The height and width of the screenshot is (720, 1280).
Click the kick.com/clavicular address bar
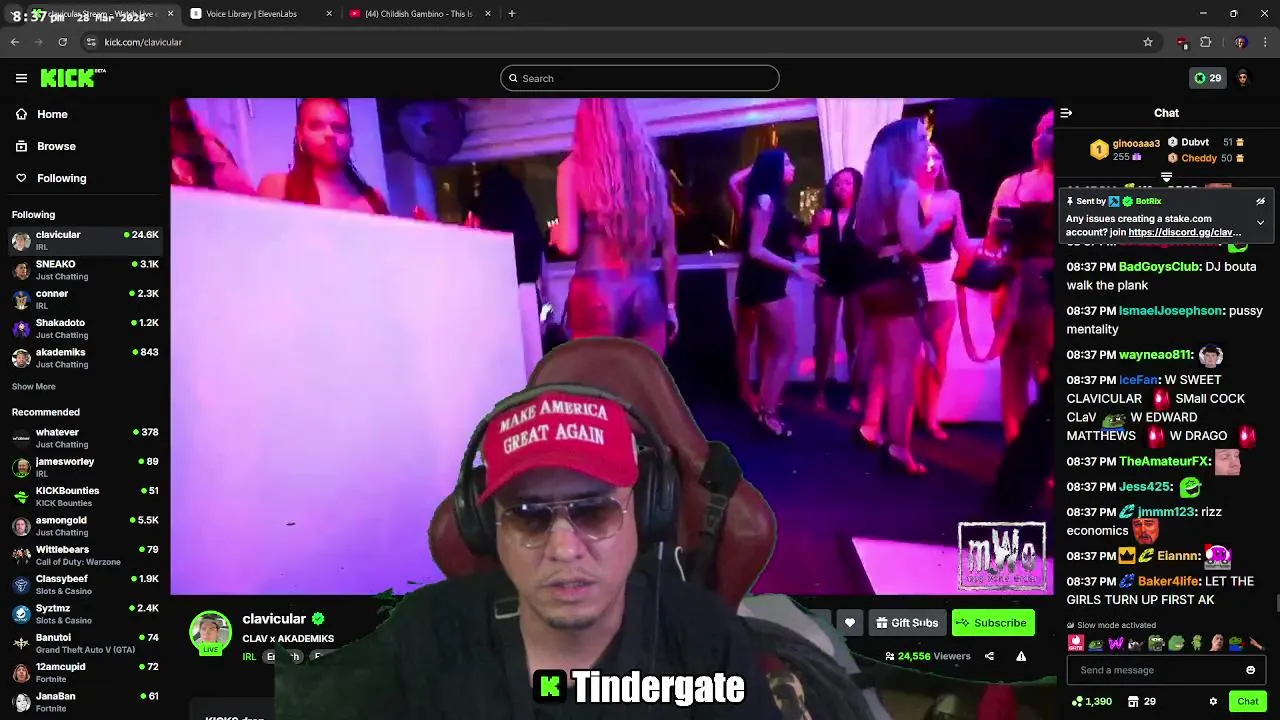tap(620, 42)
